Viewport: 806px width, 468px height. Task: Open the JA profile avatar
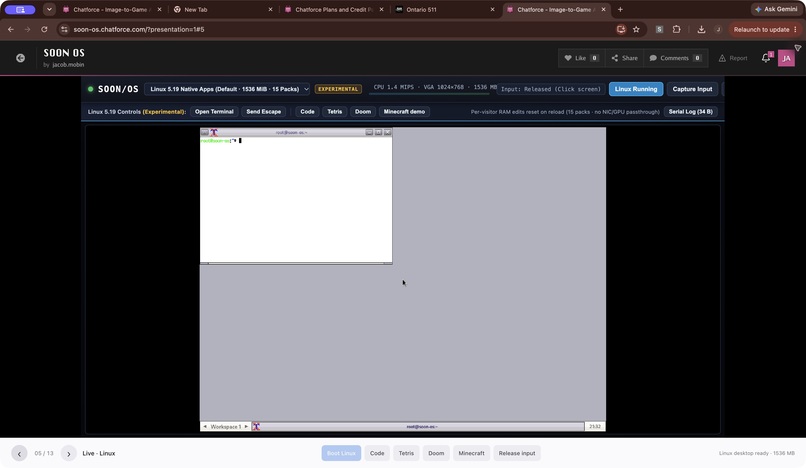pos(786,58)
